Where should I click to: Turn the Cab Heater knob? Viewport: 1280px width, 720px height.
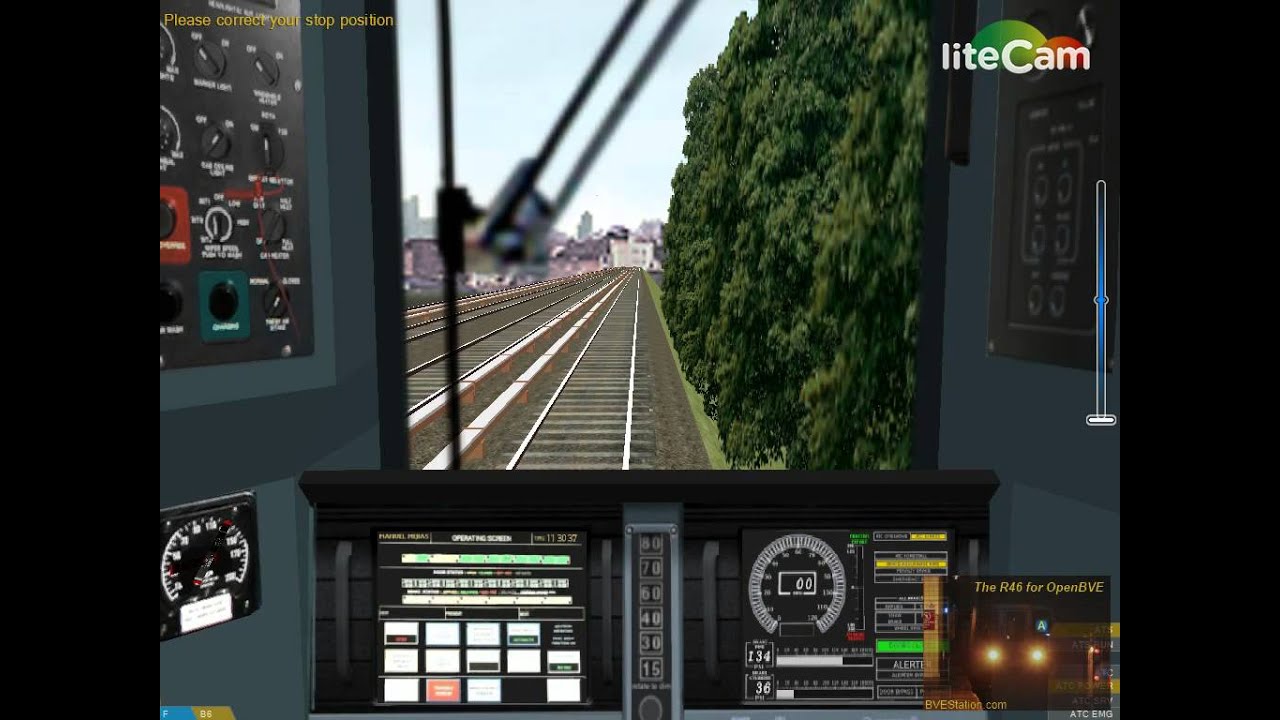point(271,228)
